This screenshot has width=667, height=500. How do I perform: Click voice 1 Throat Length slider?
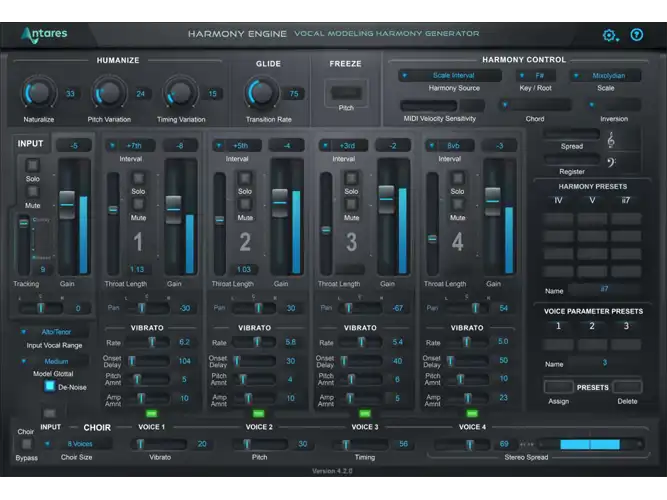click(x=113, y=223)
